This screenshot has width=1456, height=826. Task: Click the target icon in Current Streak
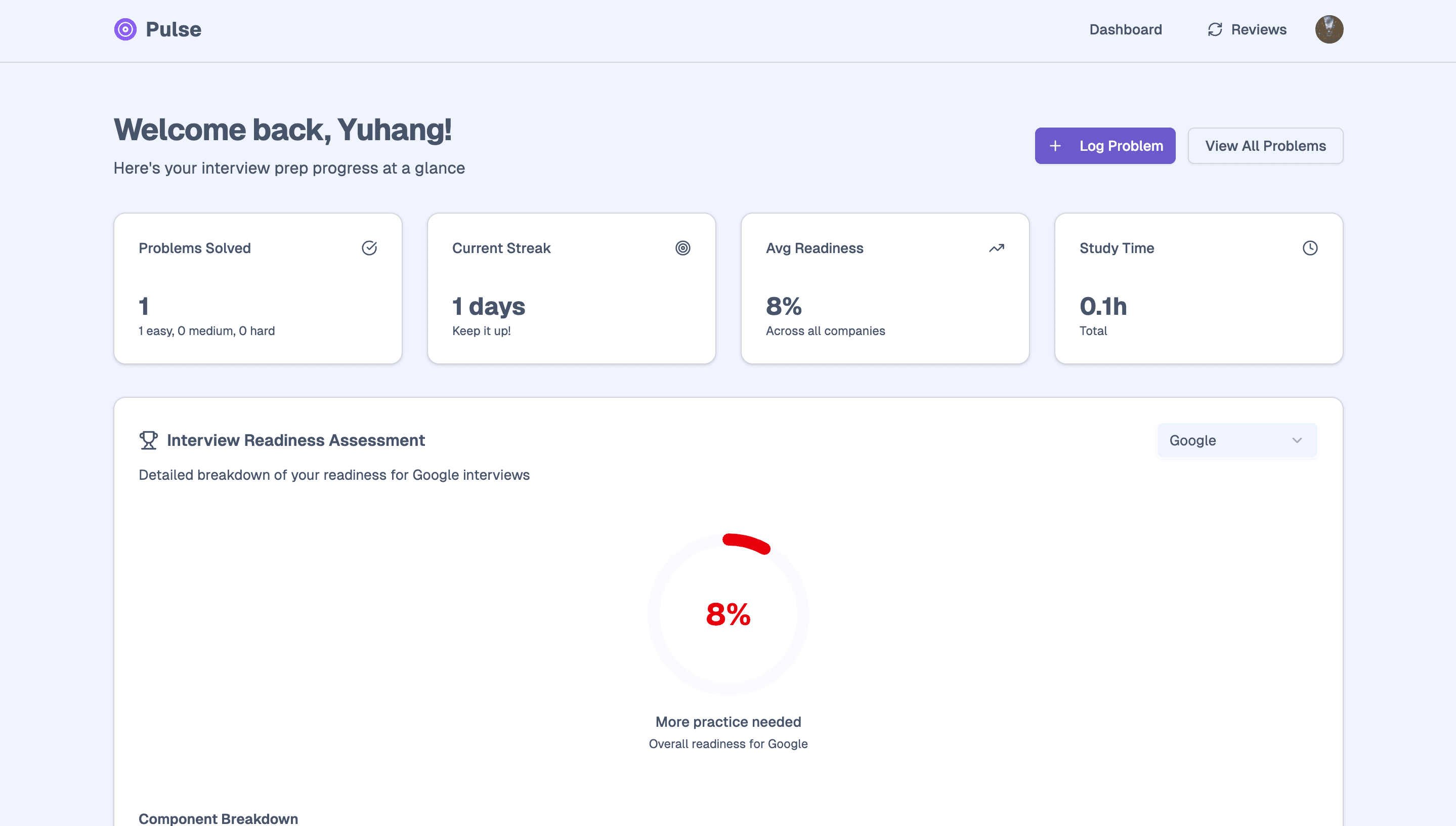[682, 248]
